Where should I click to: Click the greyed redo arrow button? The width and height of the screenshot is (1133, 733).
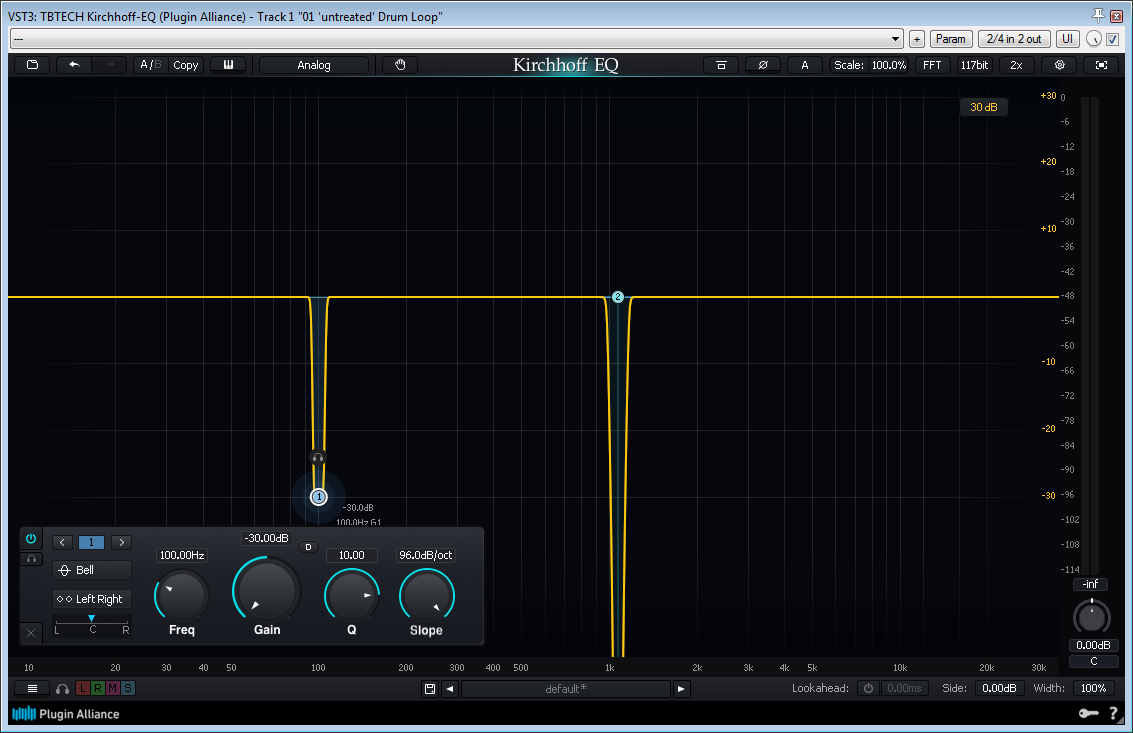pos(110,65)
